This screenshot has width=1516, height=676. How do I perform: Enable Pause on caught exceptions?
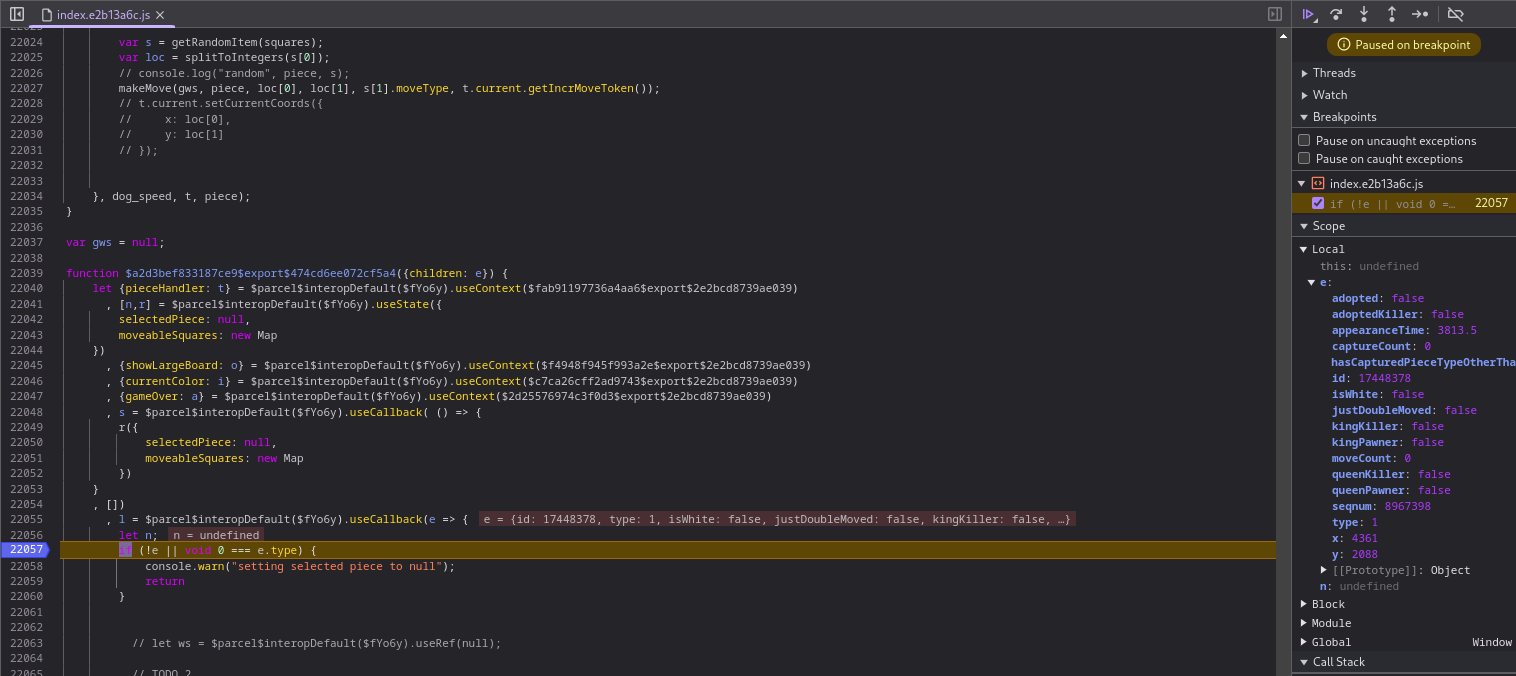click(1304, 158)
